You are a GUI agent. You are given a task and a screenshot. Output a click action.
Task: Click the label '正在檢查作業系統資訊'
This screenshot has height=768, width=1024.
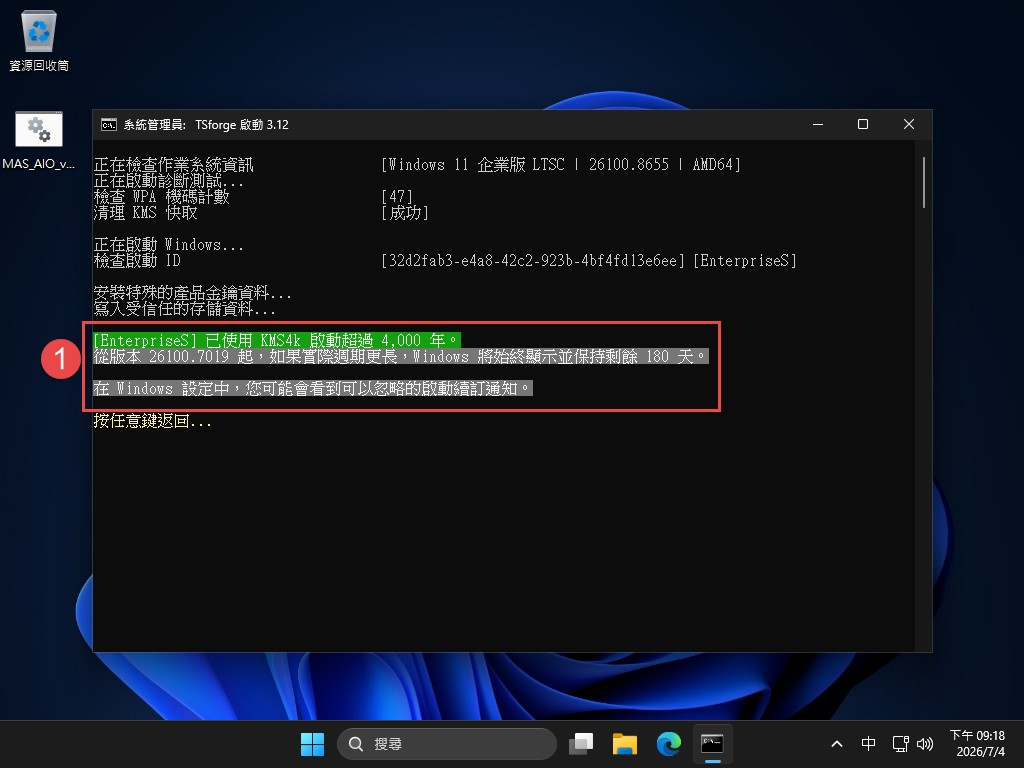tap(173, 165)
